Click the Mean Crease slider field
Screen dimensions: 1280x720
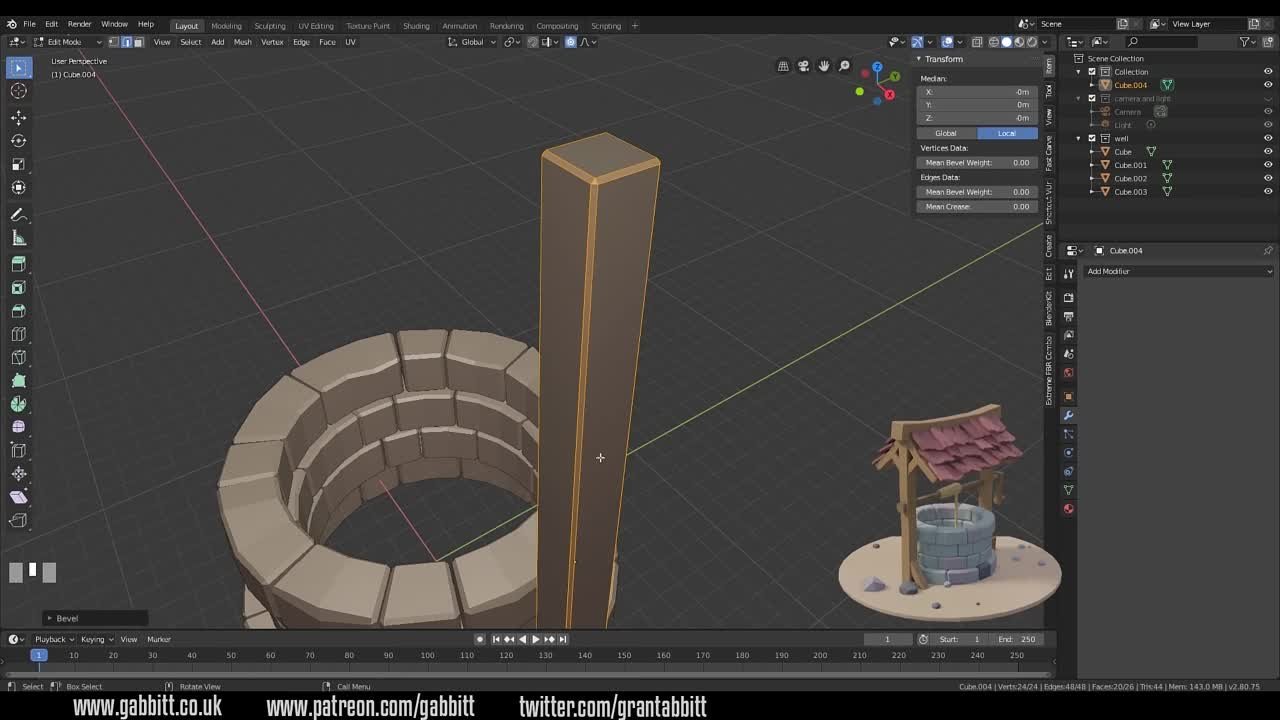pyautogui.click(x=977, y=206)
